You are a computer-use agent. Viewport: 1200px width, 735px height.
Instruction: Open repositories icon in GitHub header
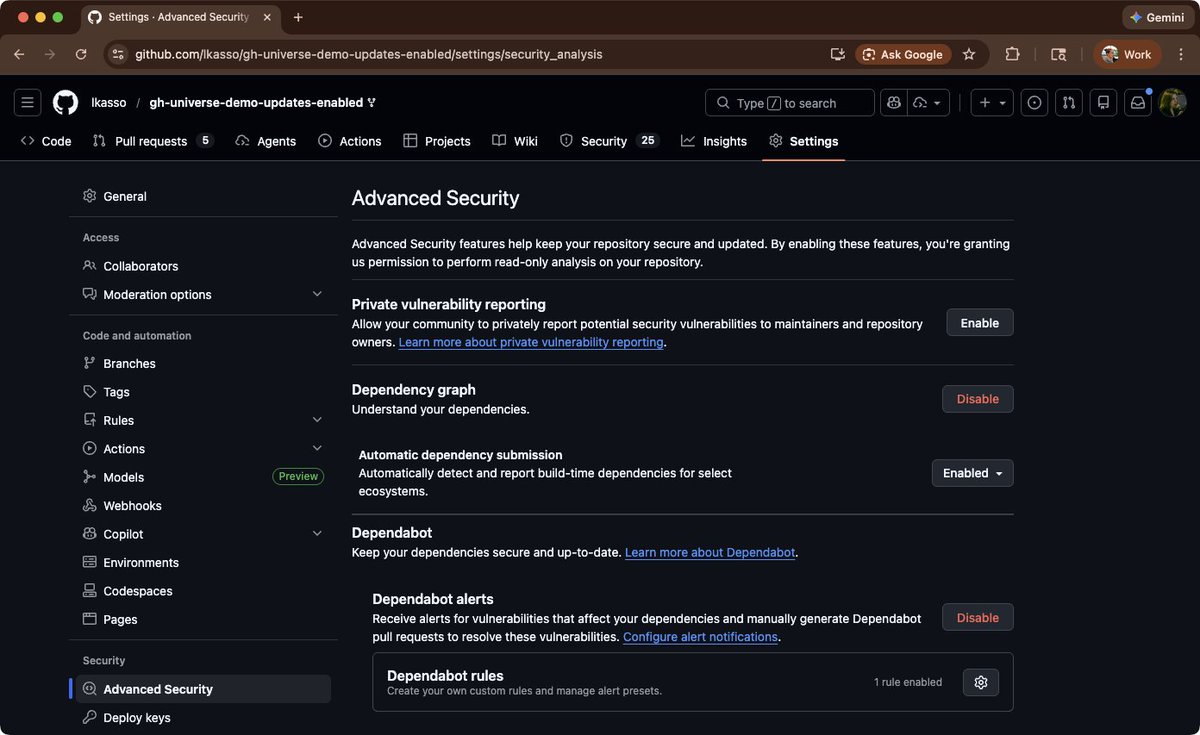point(1103,103)
